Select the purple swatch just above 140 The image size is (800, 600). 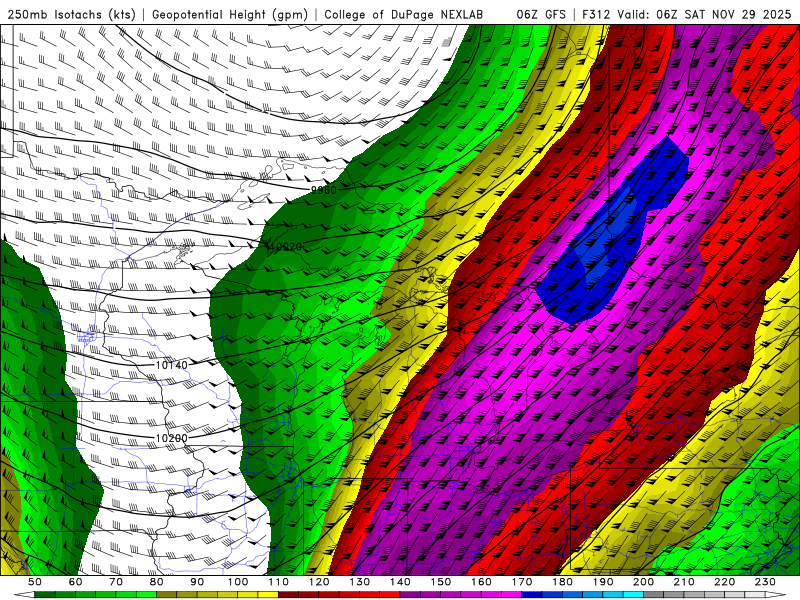[x=410, y=595]
